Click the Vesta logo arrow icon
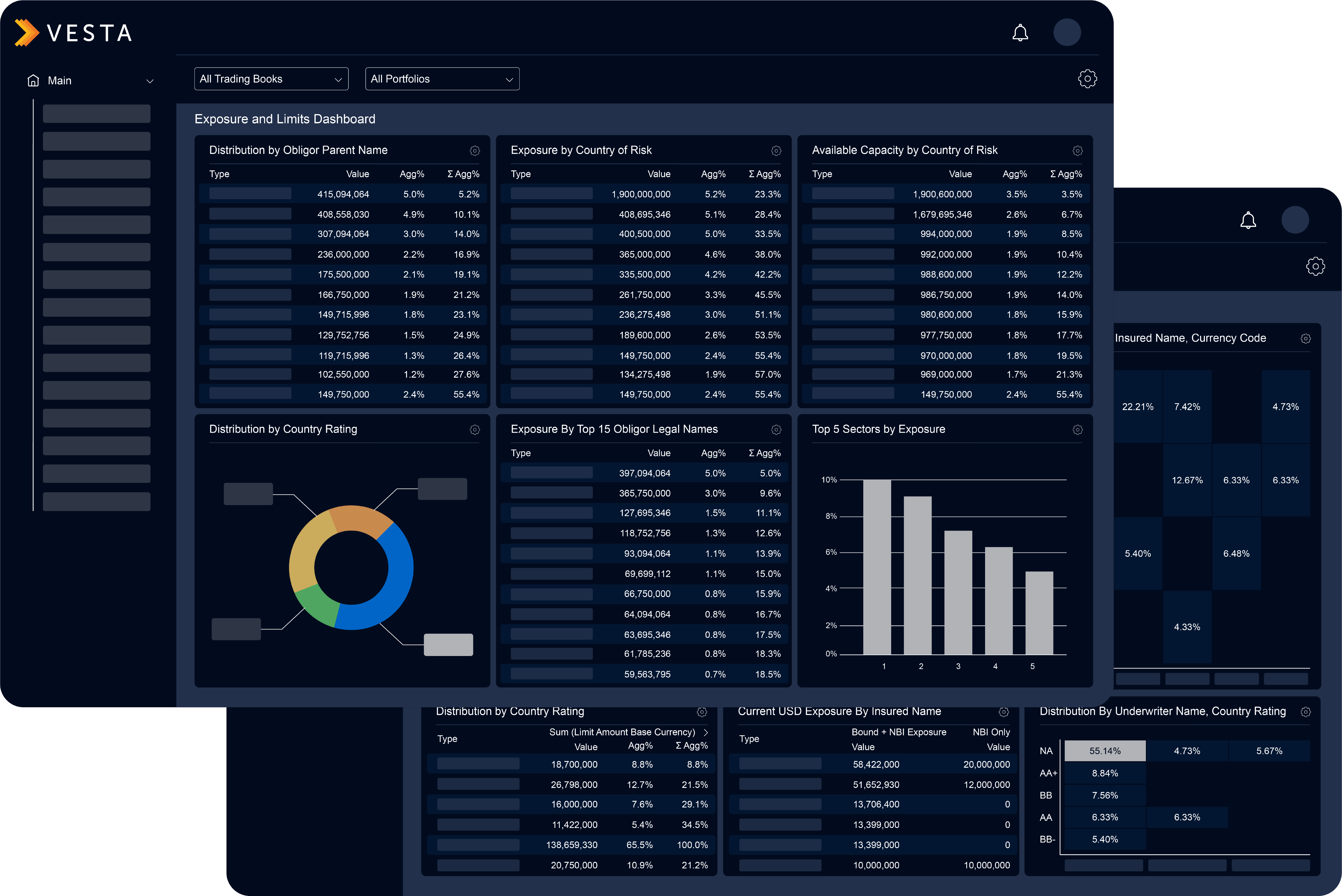The image size is (1342, 896). [27, 32]
